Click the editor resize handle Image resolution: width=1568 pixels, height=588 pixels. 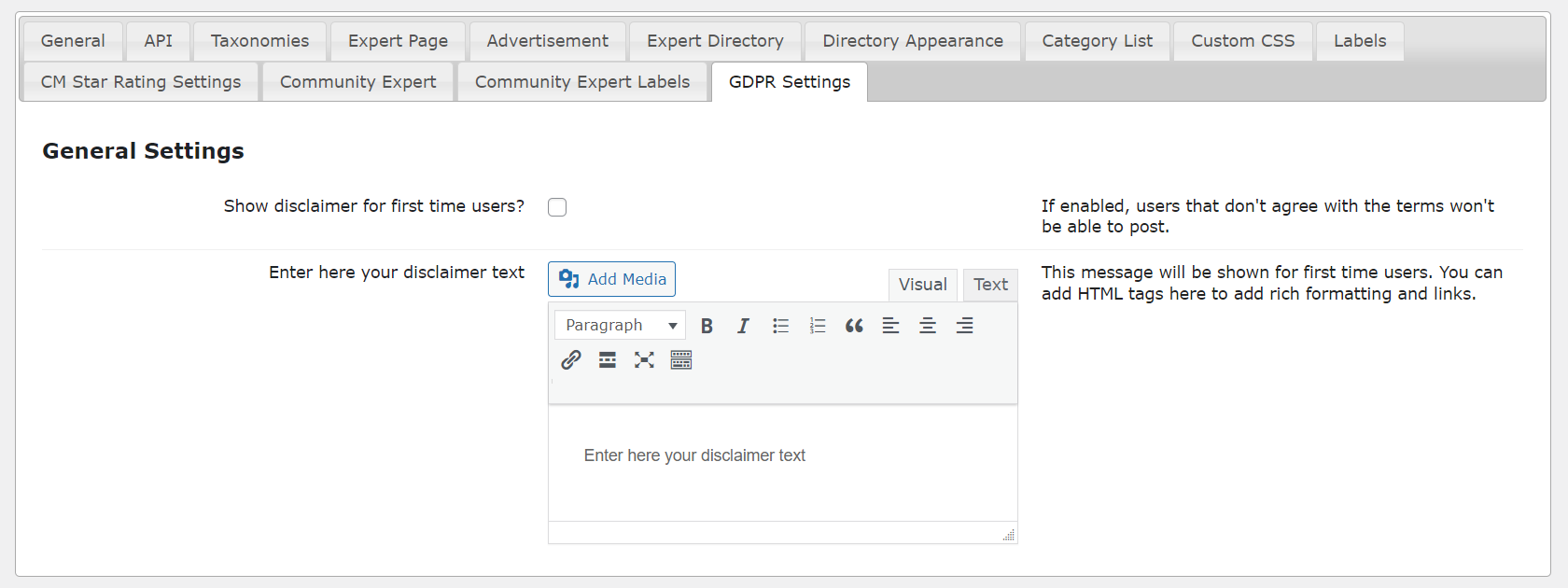tap(1009, 536)
